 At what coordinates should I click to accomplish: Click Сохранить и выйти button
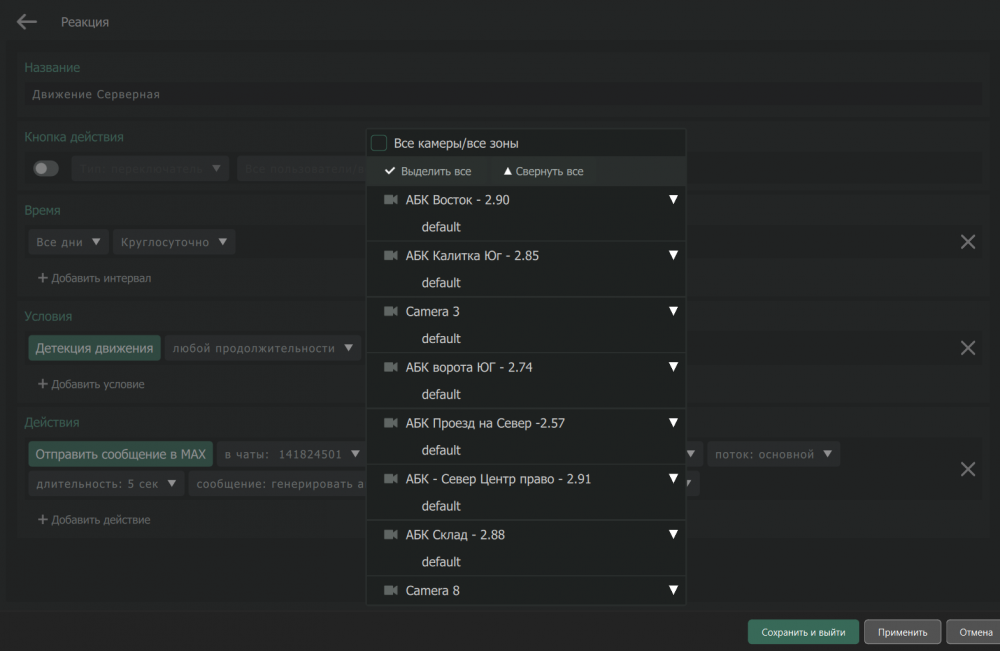803,632
